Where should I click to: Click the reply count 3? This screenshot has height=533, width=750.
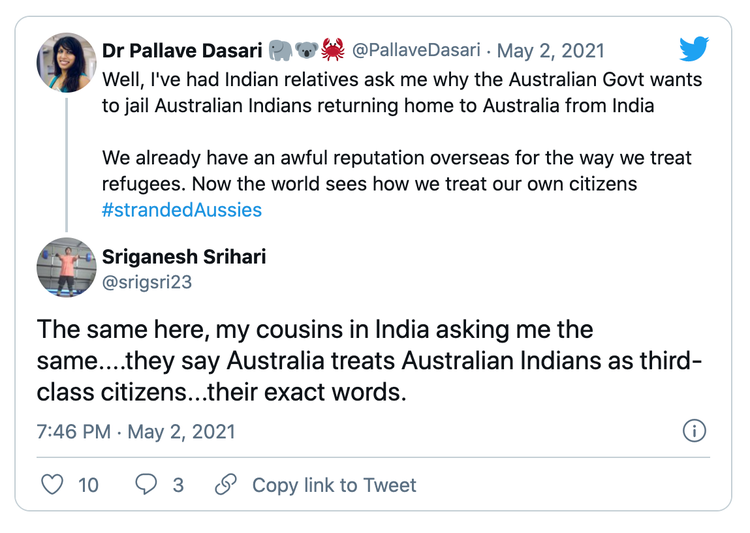pos(178,485)
